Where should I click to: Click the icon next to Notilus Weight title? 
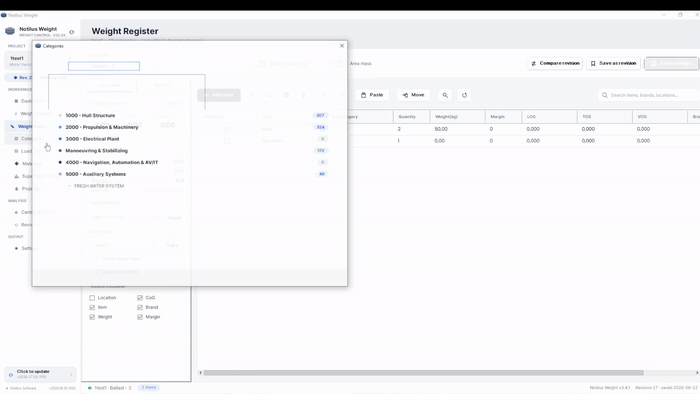[x=71, y=32]
